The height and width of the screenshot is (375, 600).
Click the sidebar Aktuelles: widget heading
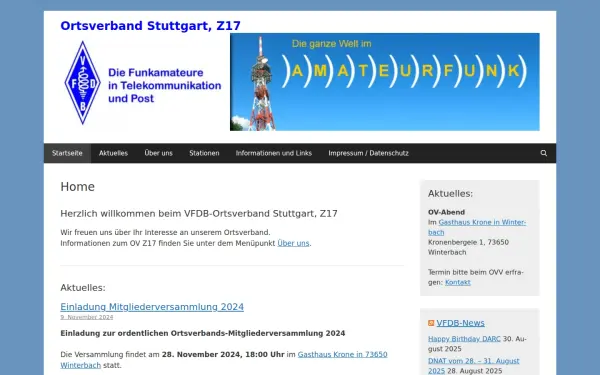point(450,194)
